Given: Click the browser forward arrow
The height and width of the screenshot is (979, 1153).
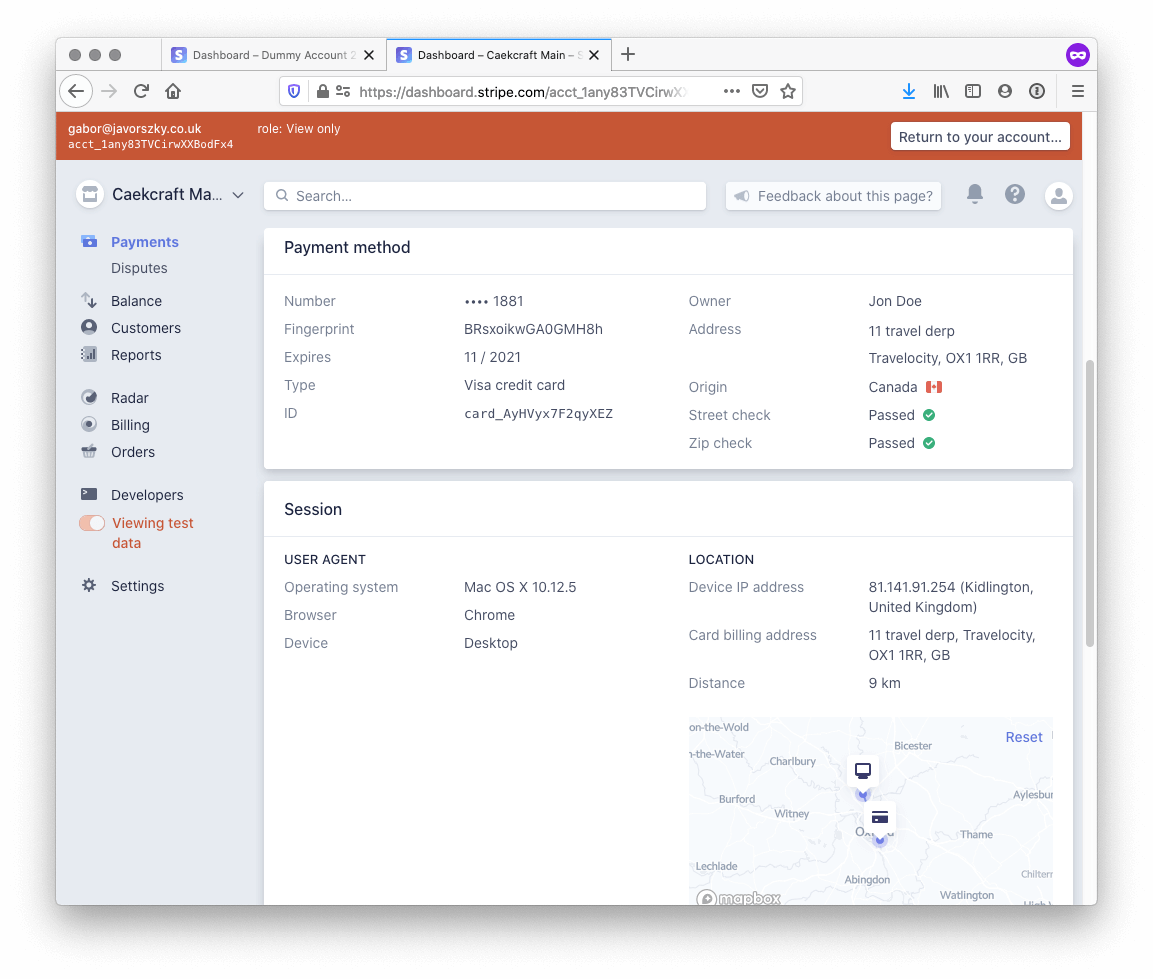Looking at the screenshot, I should 109,91.
